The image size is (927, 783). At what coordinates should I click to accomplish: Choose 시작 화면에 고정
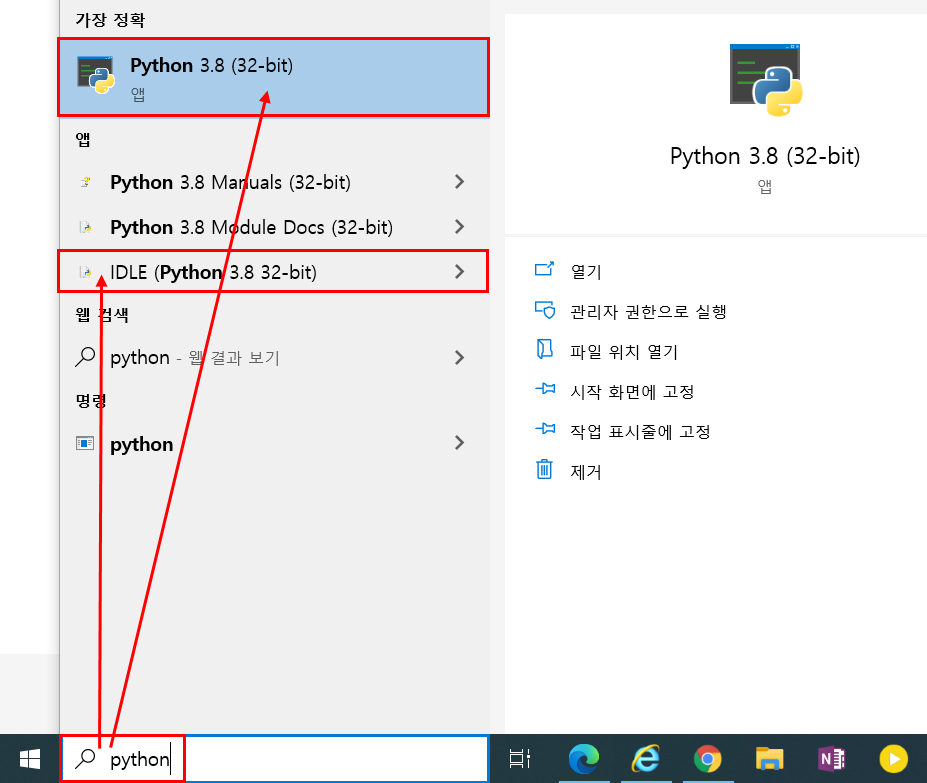tap(632, 392)
